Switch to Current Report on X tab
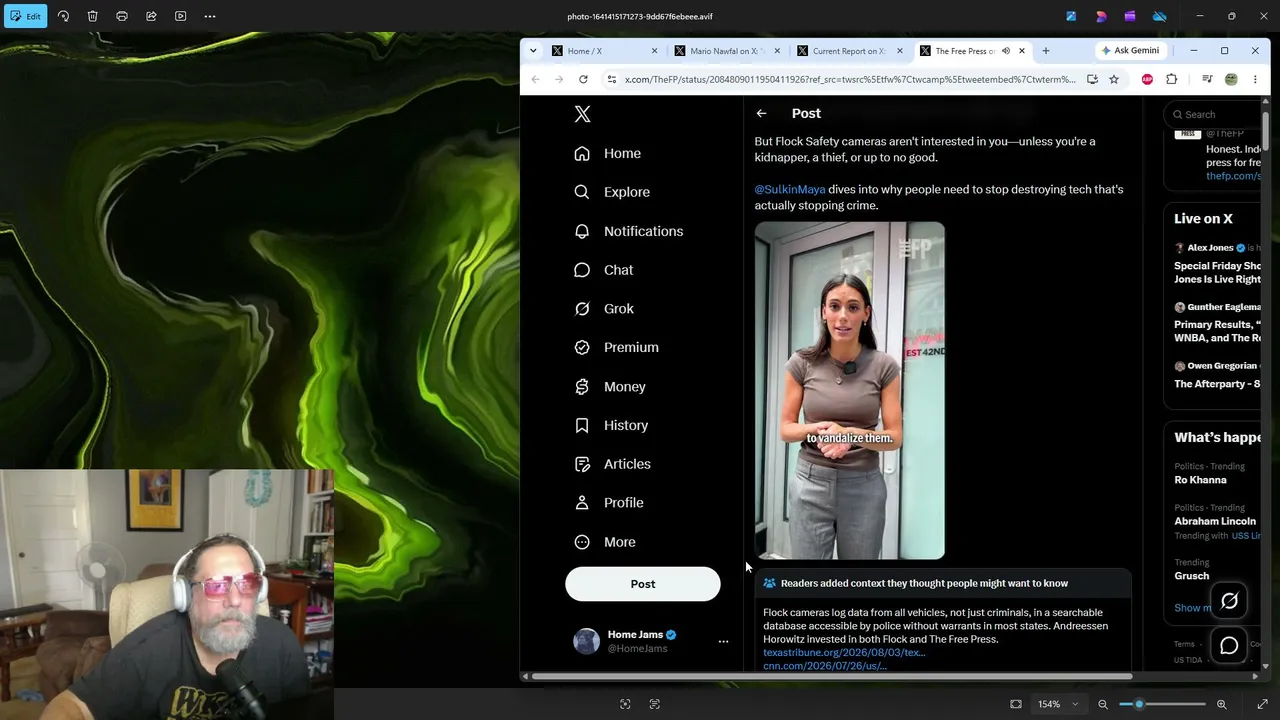1280x720 pixels. [x=850, y=51]
